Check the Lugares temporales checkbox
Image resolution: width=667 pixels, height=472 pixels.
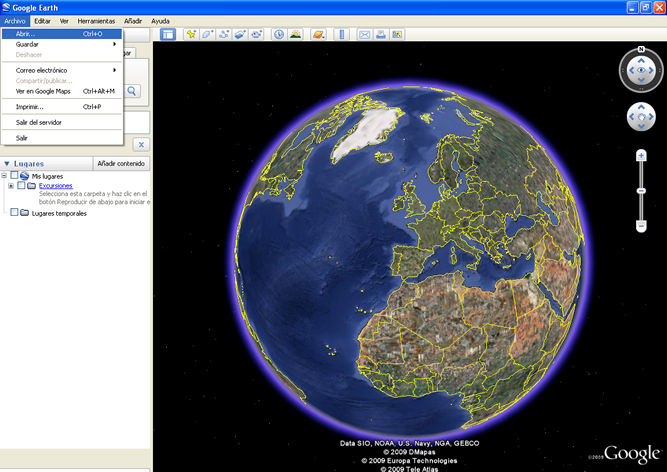14,213
